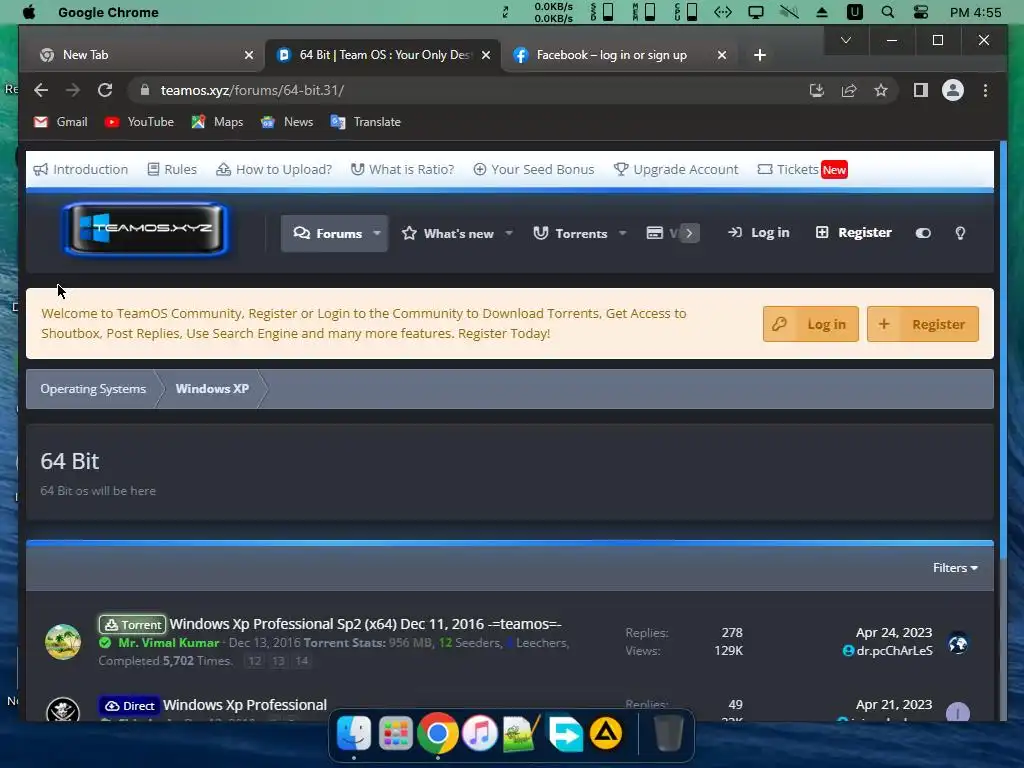1024x768 pixels.
Task: Click Log in in the nav bar
Action: coord(759,232)
